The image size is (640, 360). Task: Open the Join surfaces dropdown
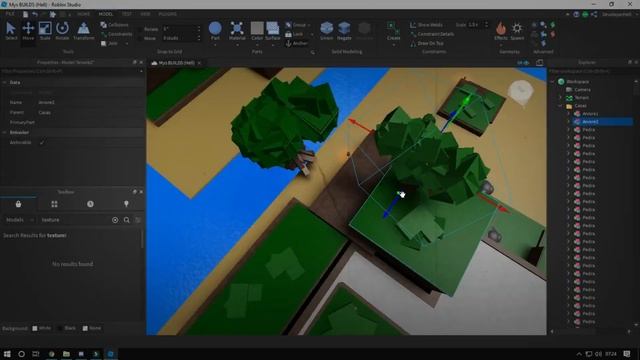pyautogui.click(x=127, y=43)
